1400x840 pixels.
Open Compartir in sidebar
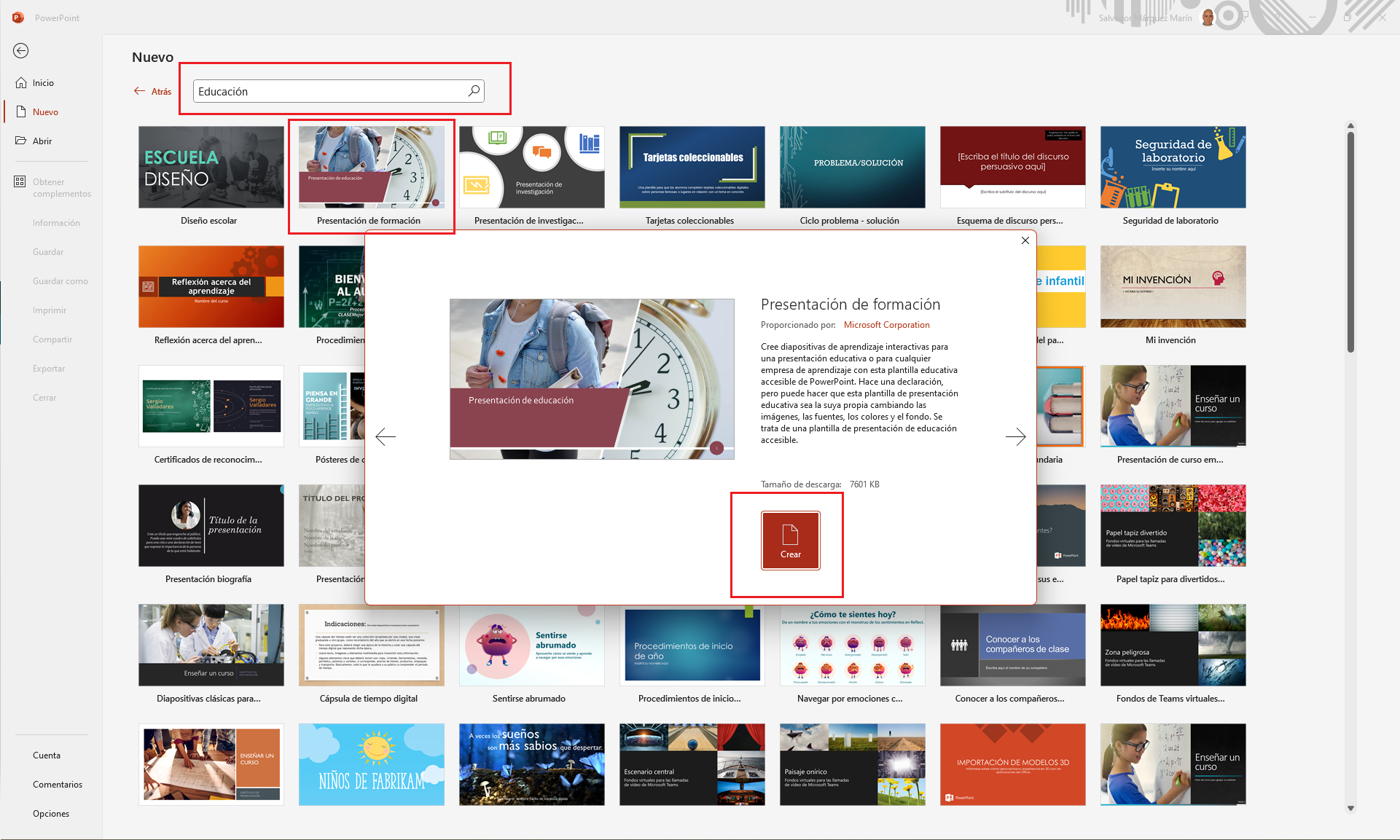coord(52,339)
